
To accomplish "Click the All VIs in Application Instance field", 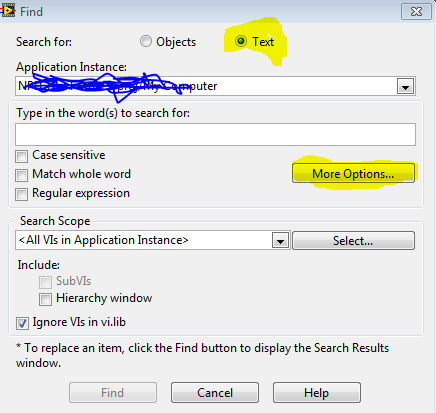I will pyautogui.click(x=152, y=240).
